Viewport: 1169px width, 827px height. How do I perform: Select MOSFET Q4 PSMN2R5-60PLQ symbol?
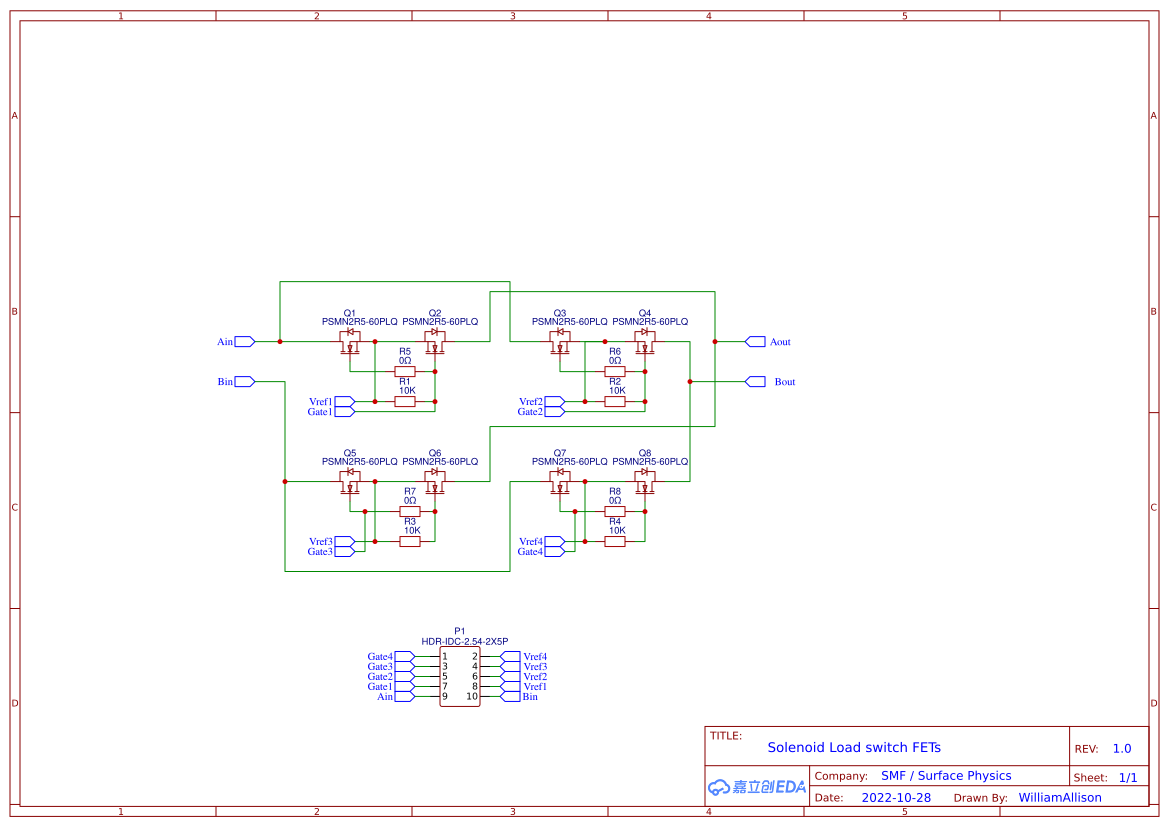643,341
